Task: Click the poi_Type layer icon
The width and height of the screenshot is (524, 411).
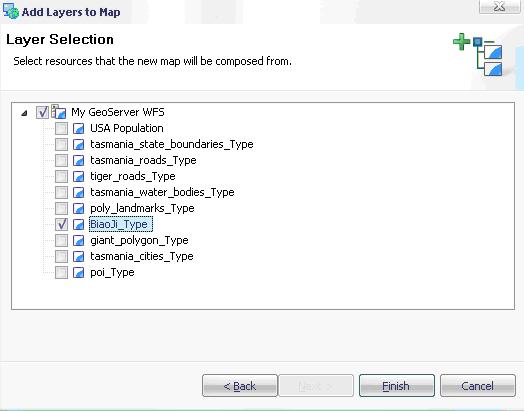Action: click(x=79, y=273)
